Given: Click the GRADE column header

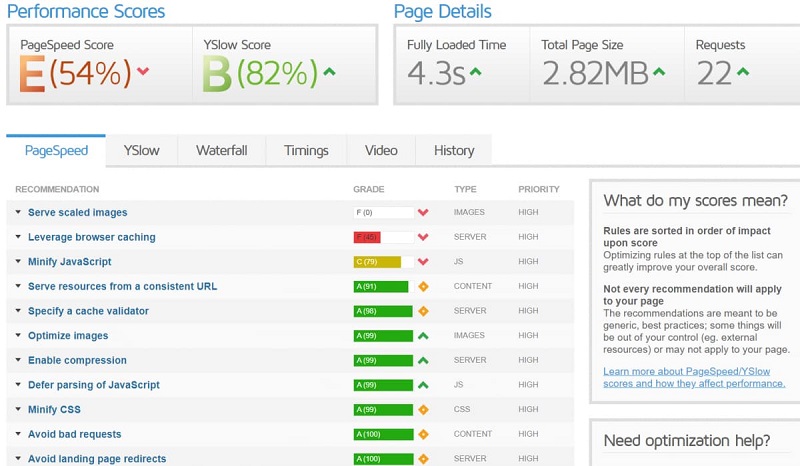Looking at the screenshot, I should [x=369, y=189].
